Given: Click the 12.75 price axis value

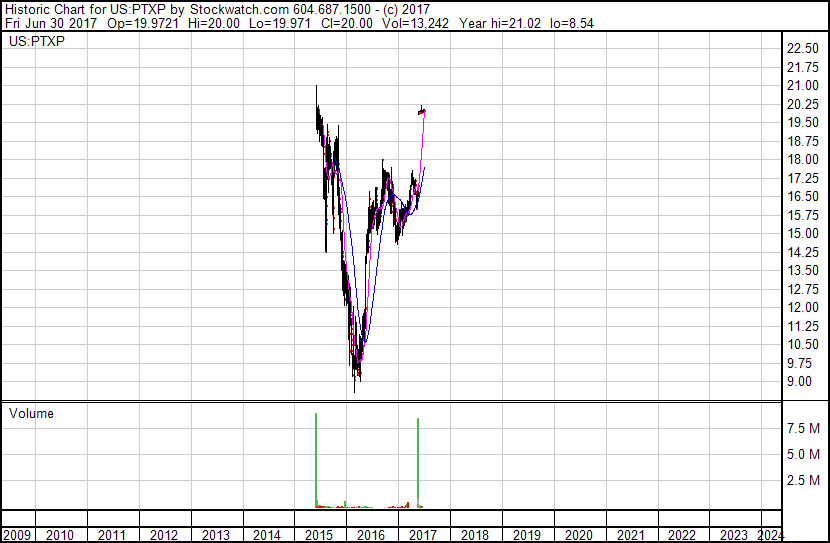Looking at the screenshot, I should click(803, 289).
